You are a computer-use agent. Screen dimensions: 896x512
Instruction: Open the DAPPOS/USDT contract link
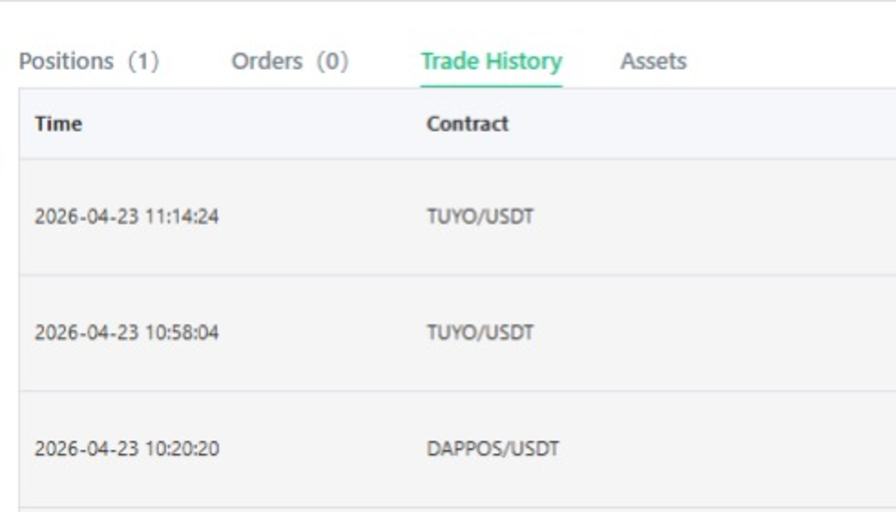click(493, 449)
